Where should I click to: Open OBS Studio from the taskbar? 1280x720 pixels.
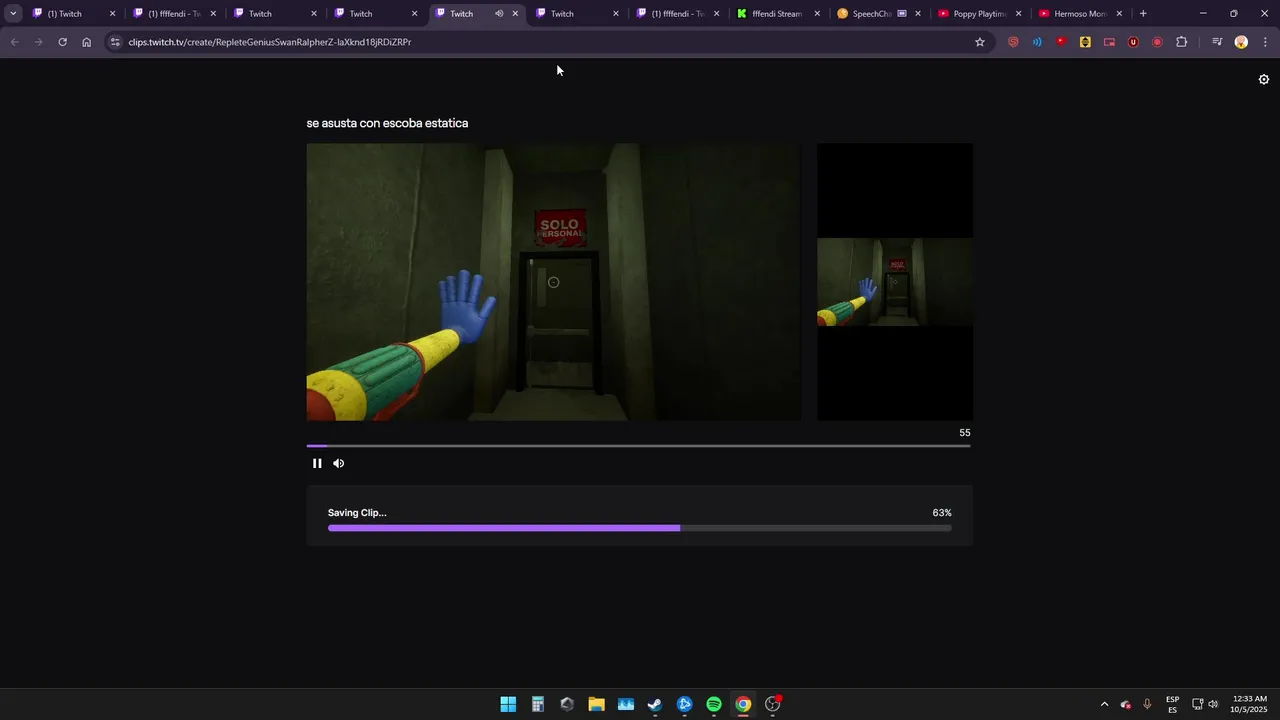(773, 704)
